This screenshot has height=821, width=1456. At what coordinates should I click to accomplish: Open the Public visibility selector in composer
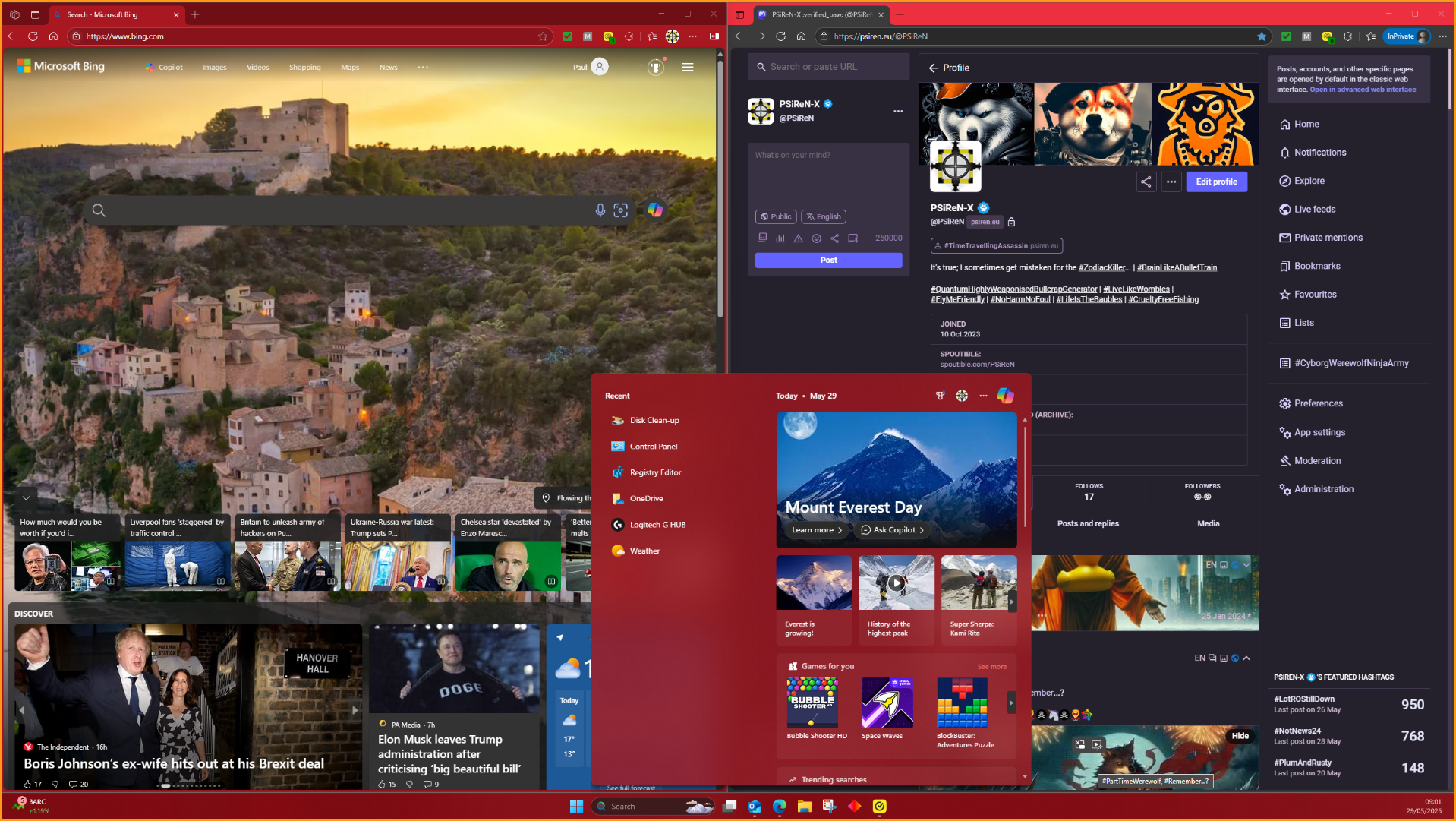tap(776, 216)
